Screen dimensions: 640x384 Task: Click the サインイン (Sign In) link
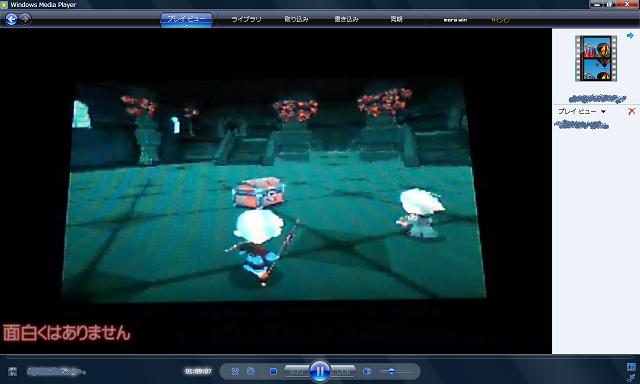[x=500, y=20]
